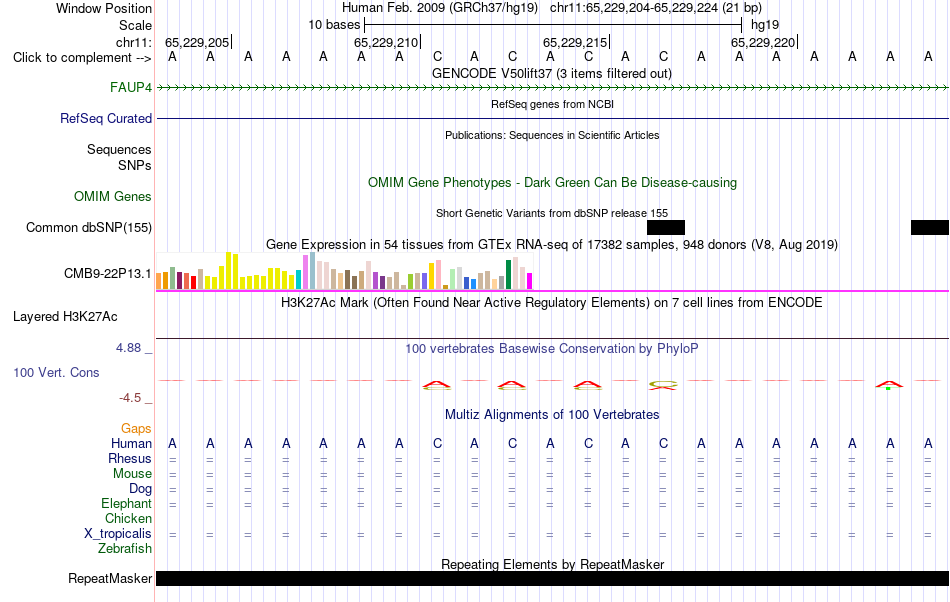The height and width of the screenshot is (602, 950).
Task: Click the GTEx RNA-seq 54 tissues title
Action: click(x=552, y=245)
